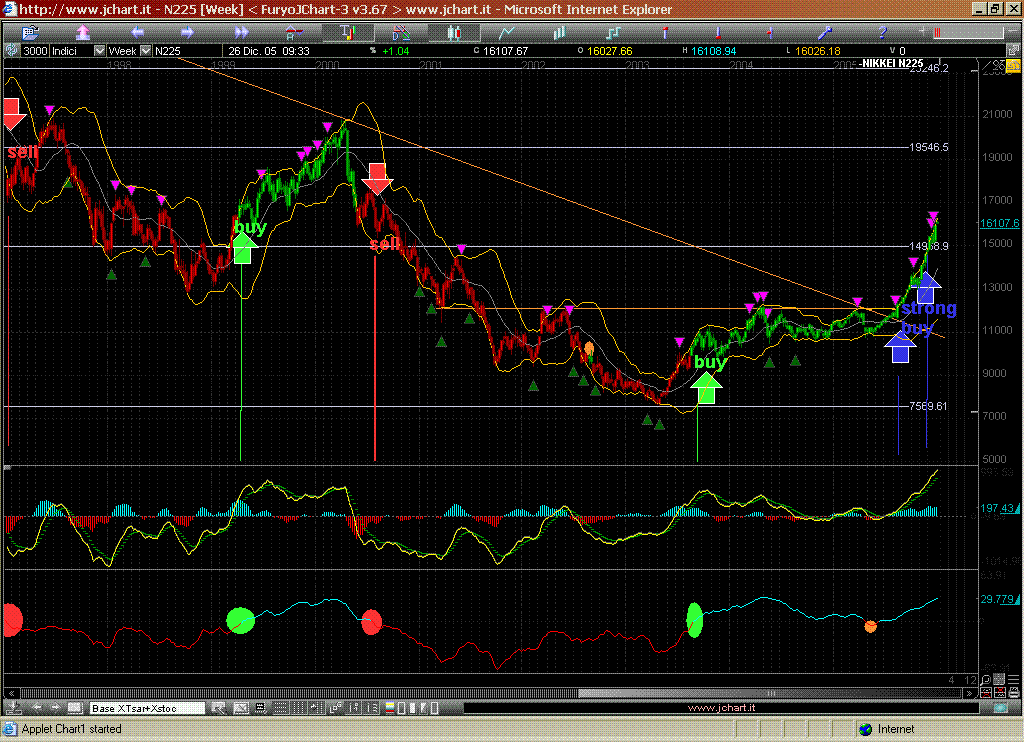This screenshot has width=1024, height=742.
Task: Toggle the refresh icon beside 3000 field
Action: [12, 50]
